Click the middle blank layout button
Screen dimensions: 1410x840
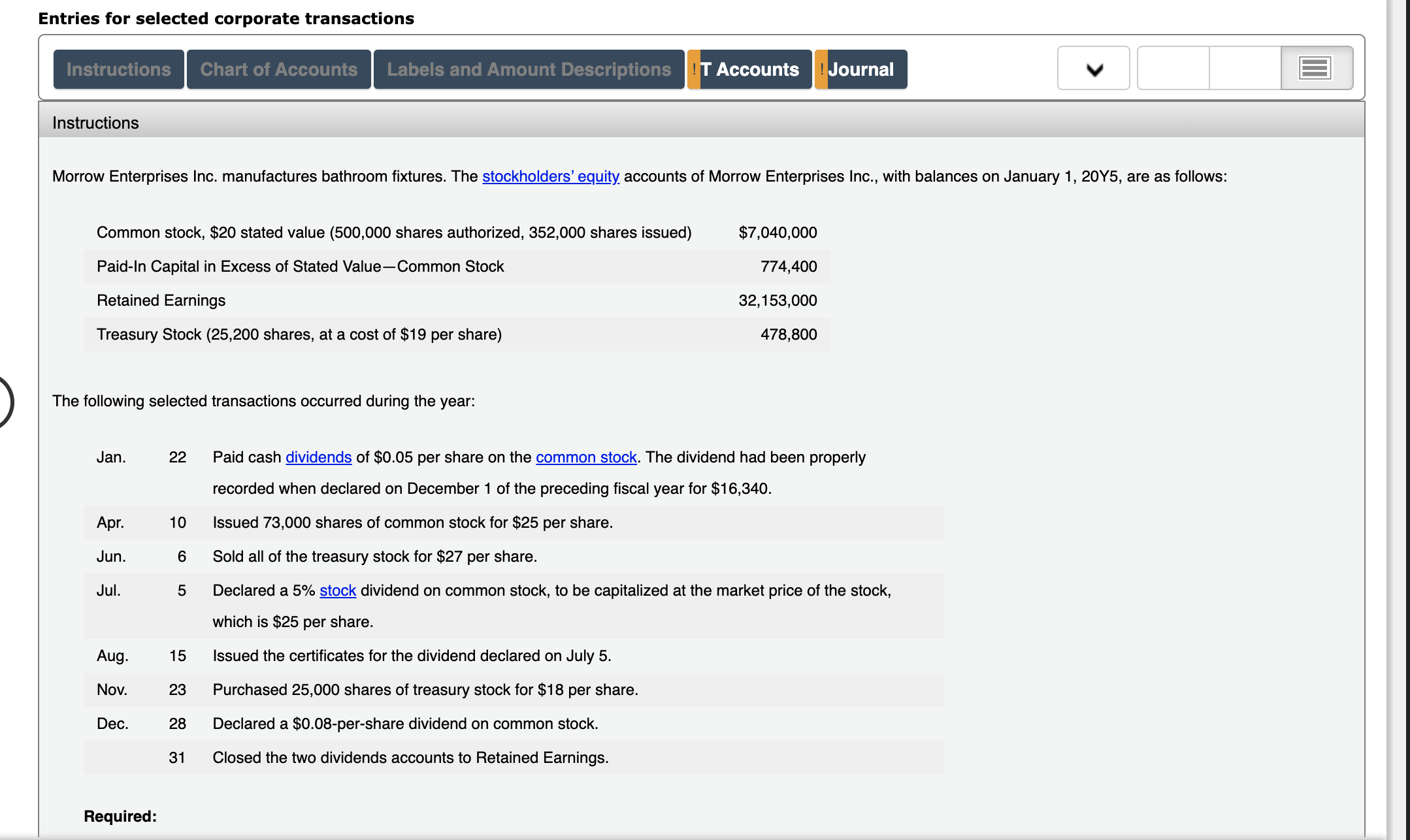[1245, 68]
